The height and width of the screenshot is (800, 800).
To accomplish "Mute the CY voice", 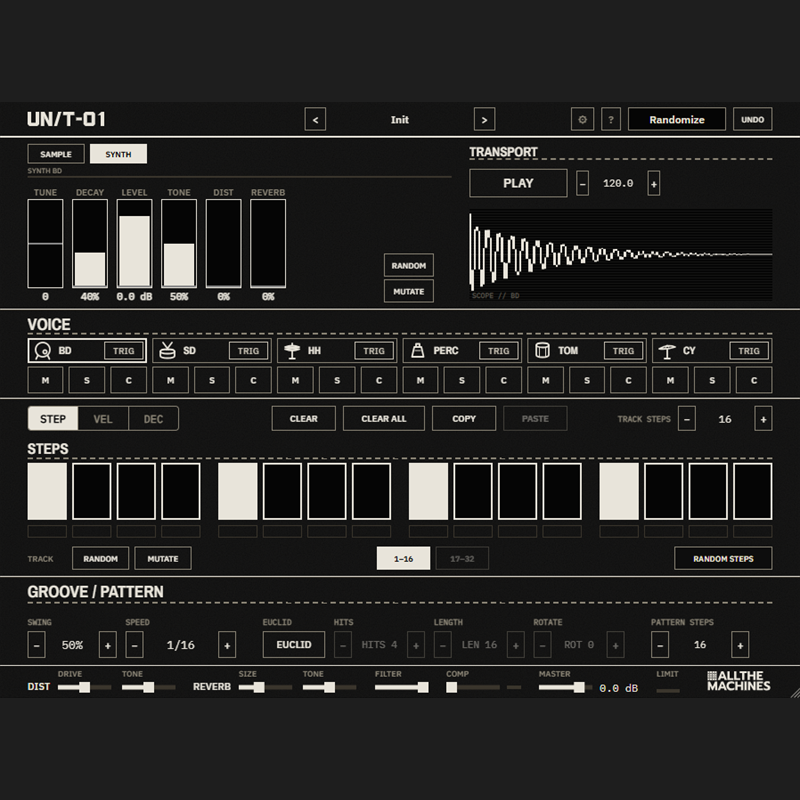I will click(x=670, y=380).
